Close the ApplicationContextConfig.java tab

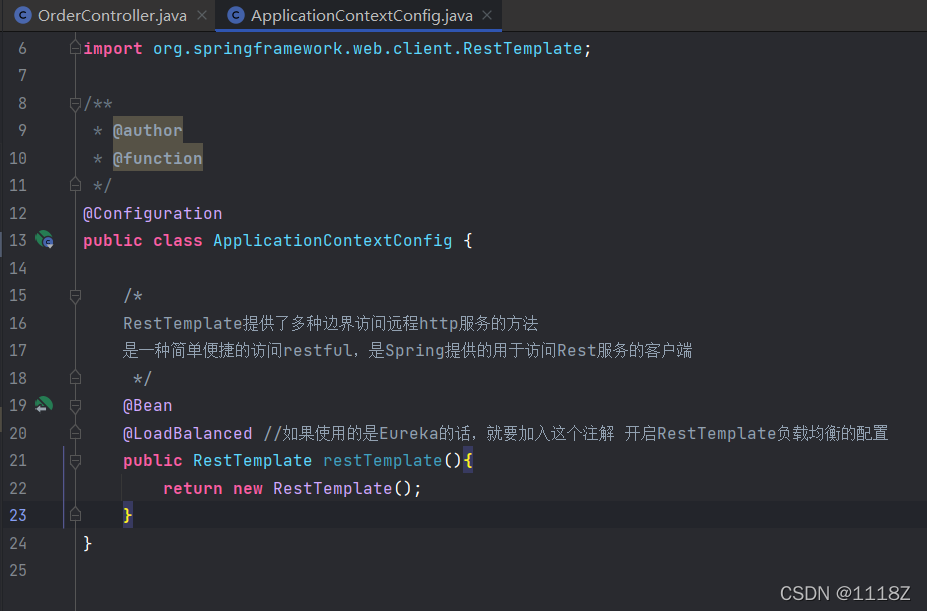(x=487, y=15)
